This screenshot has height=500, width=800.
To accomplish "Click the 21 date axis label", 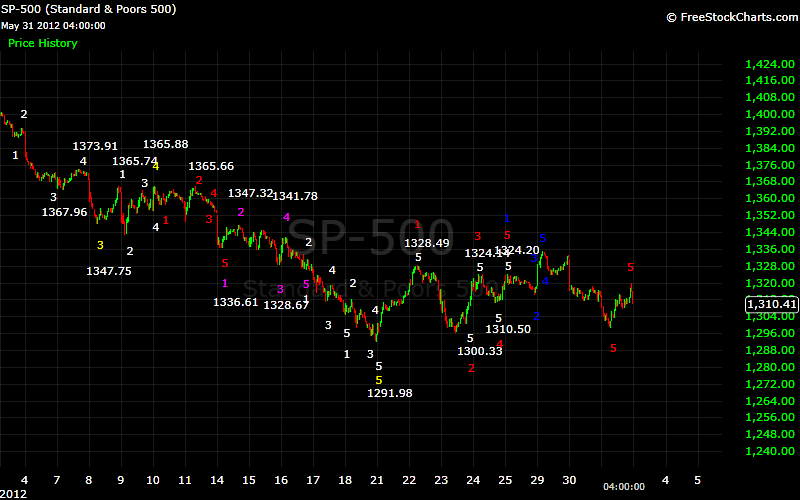I will coord(377,480).
